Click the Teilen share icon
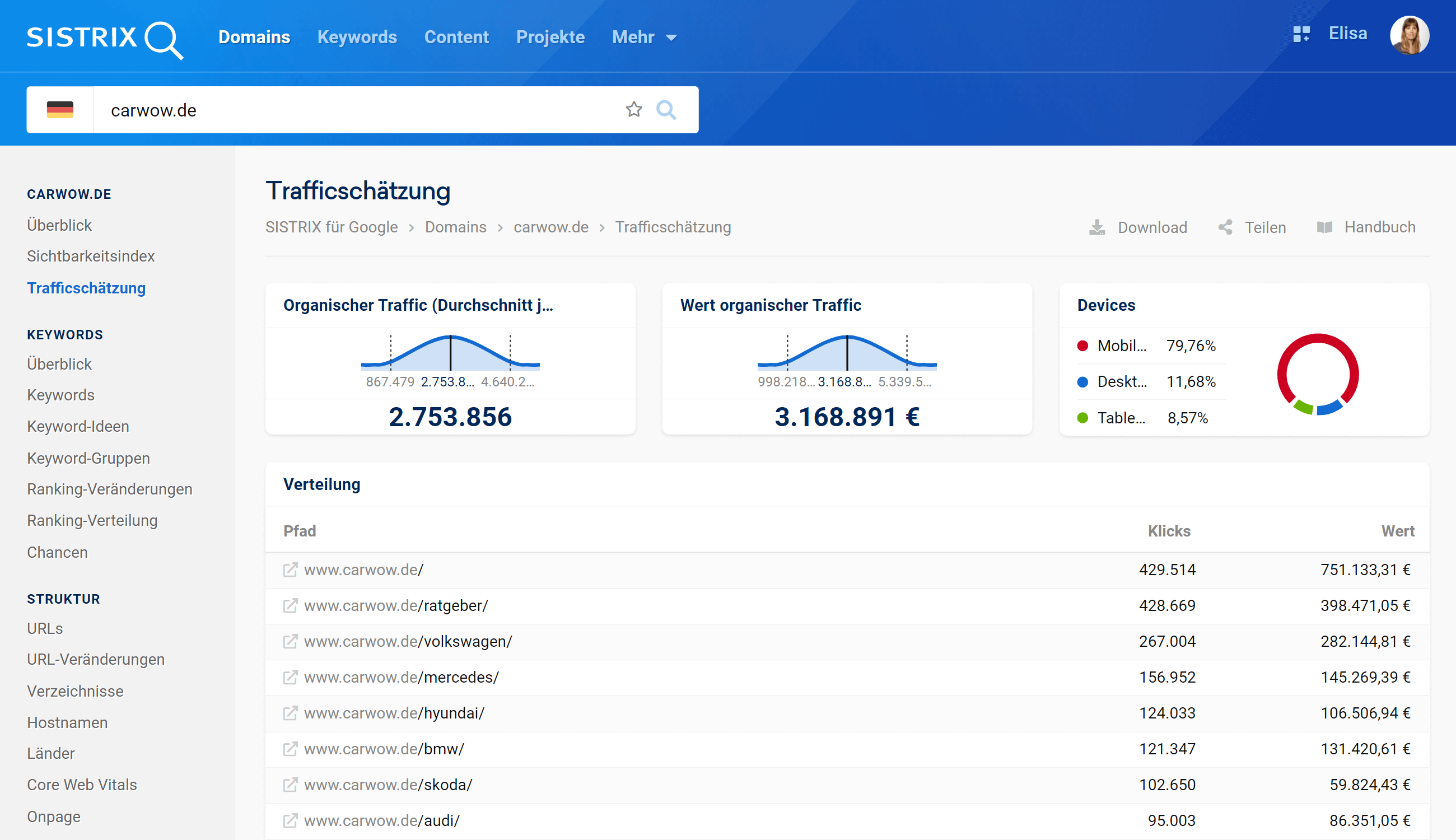This screenshot has width=1456, height=840. [x=1225, y=227]
